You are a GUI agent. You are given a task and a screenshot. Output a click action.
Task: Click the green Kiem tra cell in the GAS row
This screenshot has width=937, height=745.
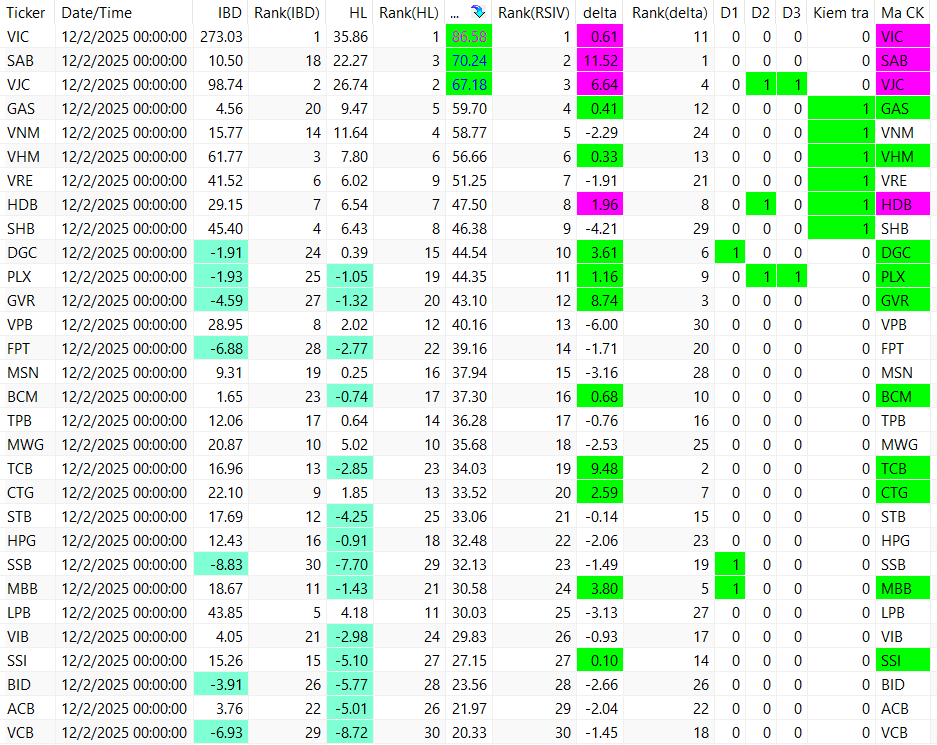point(841,109)
